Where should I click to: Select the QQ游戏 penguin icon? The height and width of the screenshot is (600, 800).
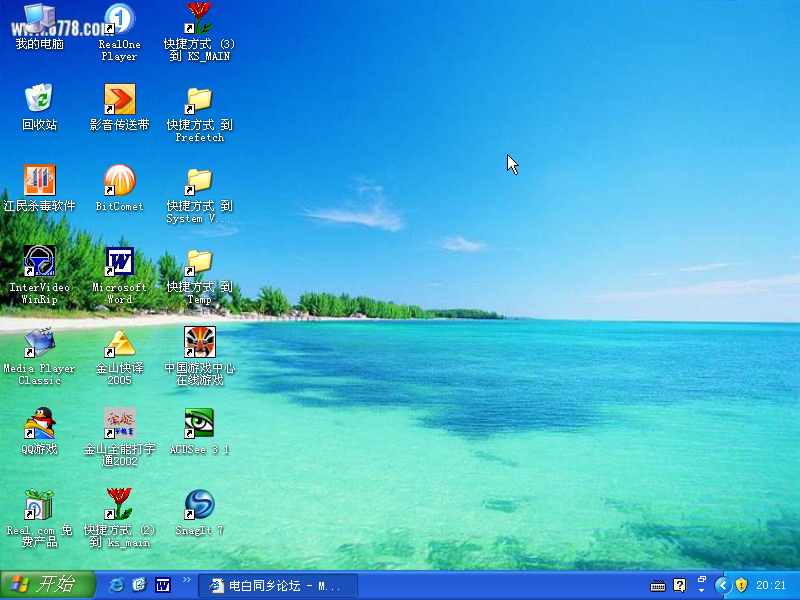pos(39,424)
